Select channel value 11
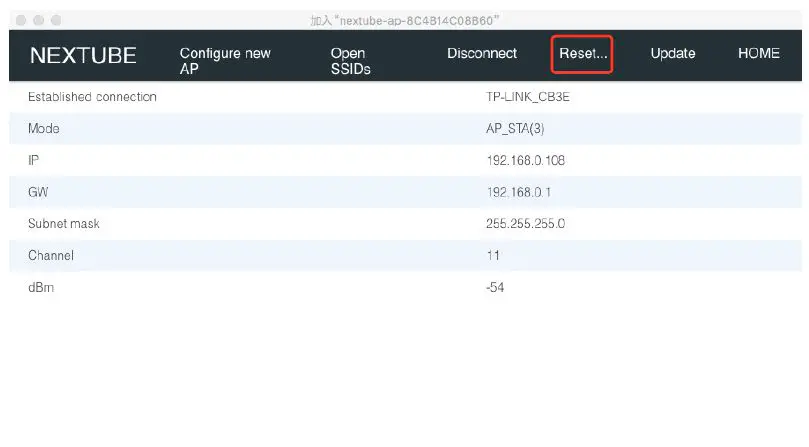 pos(493,256)
